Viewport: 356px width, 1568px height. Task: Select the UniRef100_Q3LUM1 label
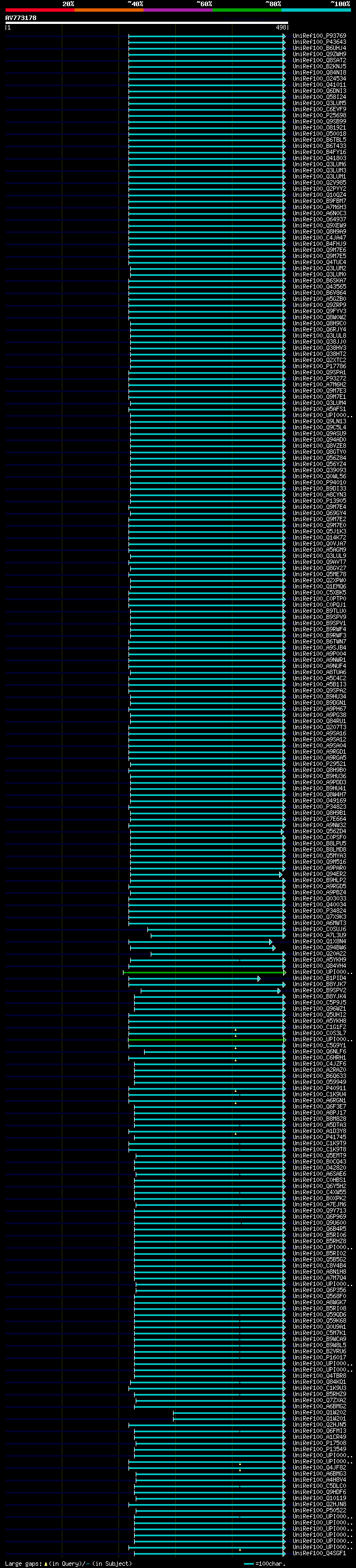(319, 176)
